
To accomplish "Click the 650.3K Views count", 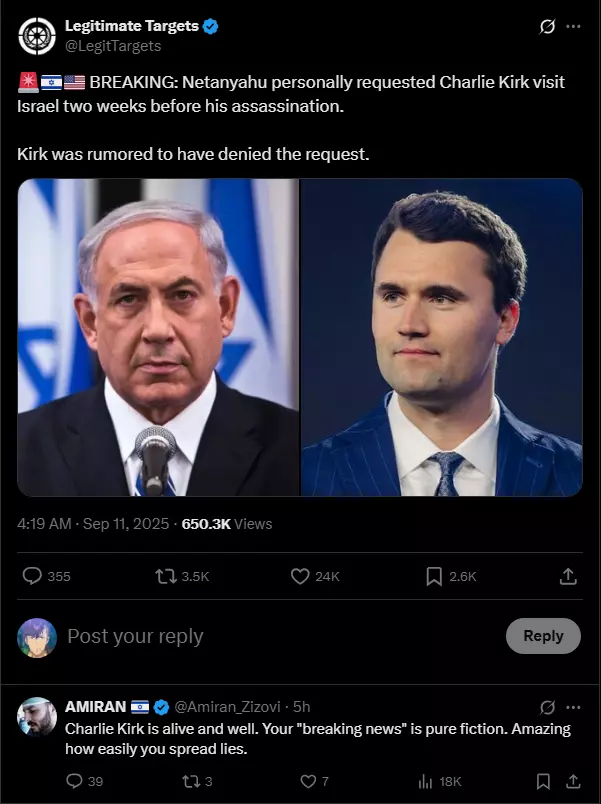I will (x=227, y=524).
